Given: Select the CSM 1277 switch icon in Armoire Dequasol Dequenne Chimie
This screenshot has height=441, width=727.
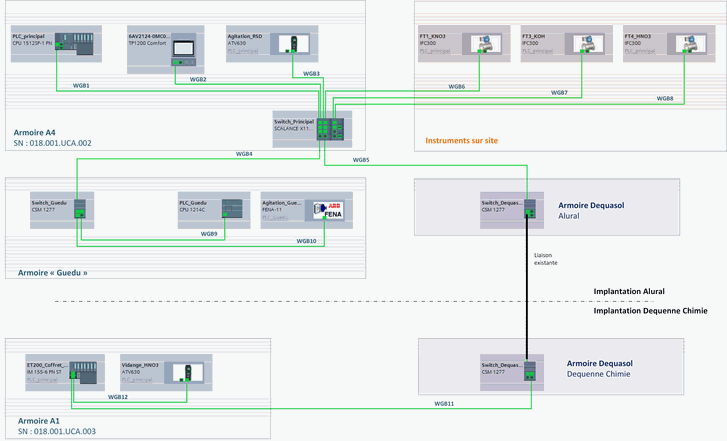Looking at the screenshot, I should (x=530, y=371).
